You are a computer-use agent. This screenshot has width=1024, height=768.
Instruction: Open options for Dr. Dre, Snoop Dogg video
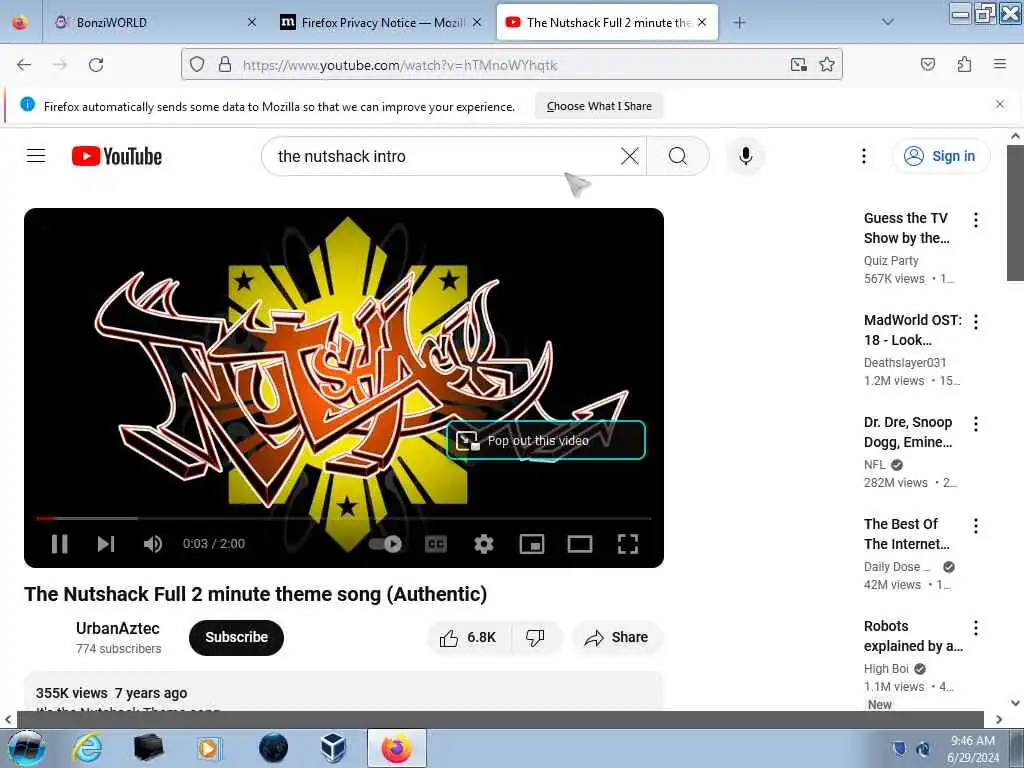click(976, 424)
